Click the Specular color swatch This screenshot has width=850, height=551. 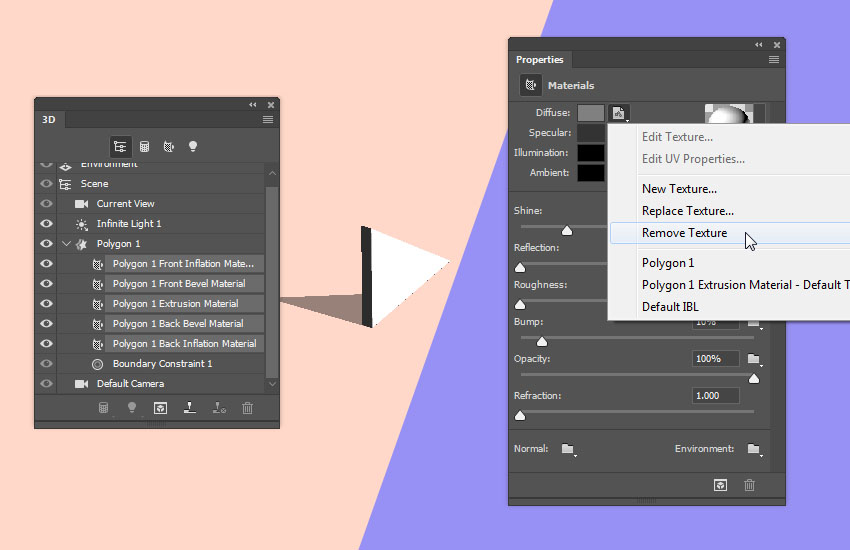(x=591, y=133)
